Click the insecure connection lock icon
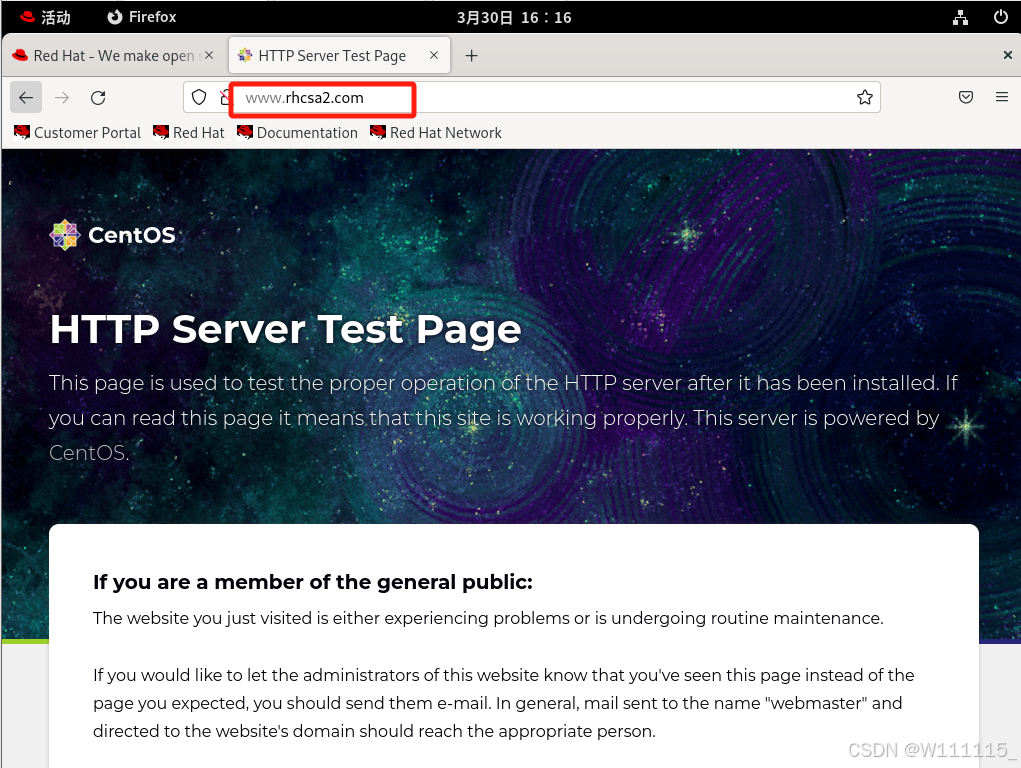1021x768 pixels. pyautogui.click(x=225, y=98)
